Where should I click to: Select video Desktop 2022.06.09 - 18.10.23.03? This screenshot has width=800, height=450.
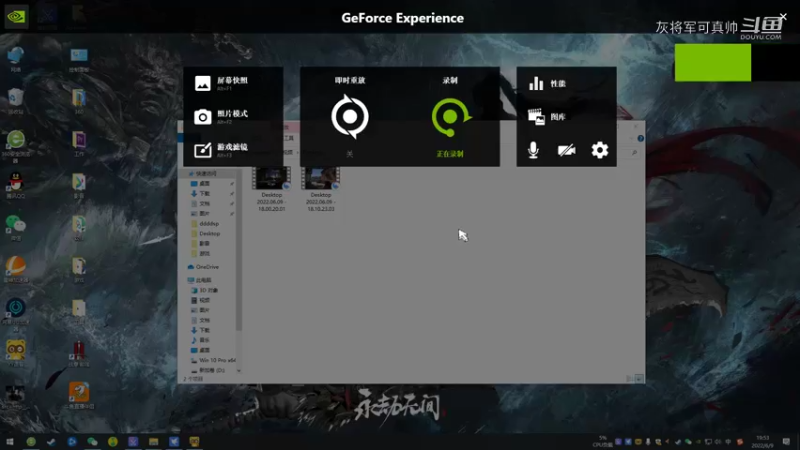point(320,189)
